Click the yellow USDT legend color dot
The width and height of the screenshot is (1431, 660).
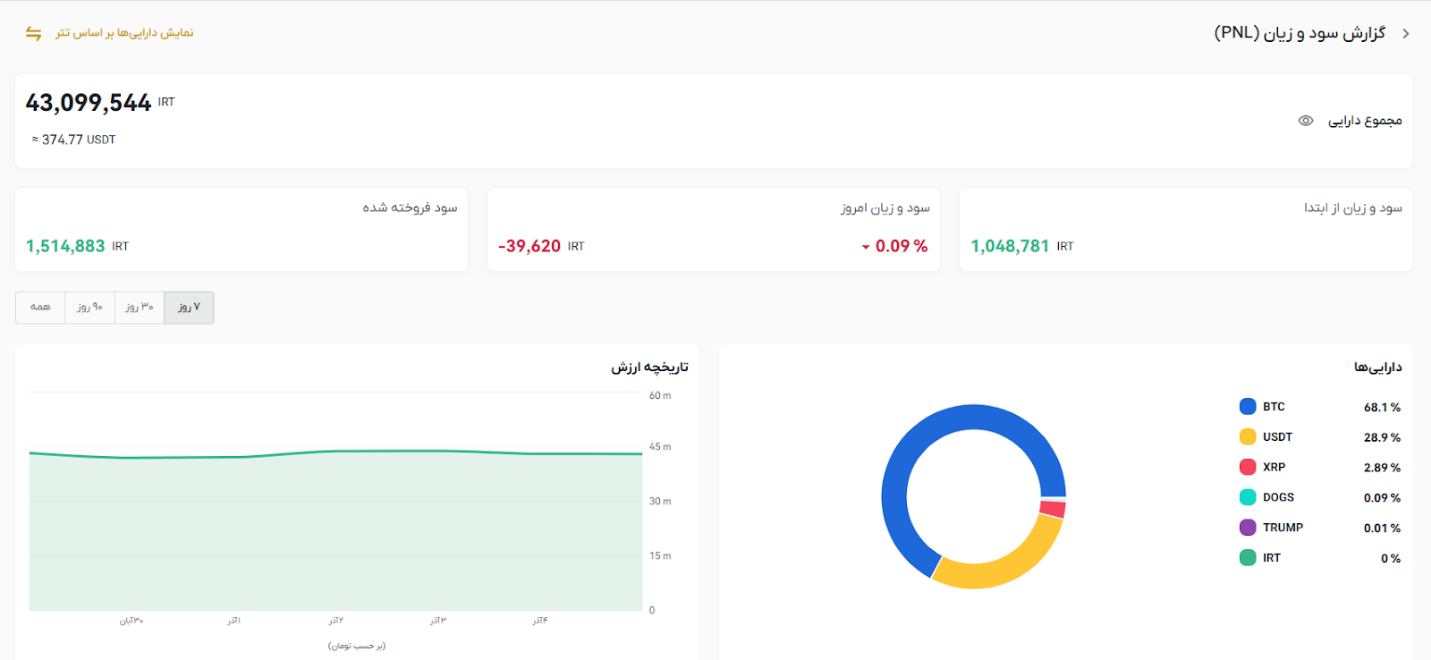coord(1247,437)
